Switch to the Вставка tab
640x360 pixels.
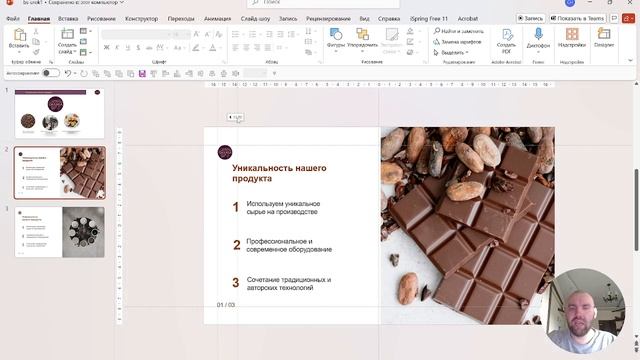pyautogui.click(x=68, y=19)
